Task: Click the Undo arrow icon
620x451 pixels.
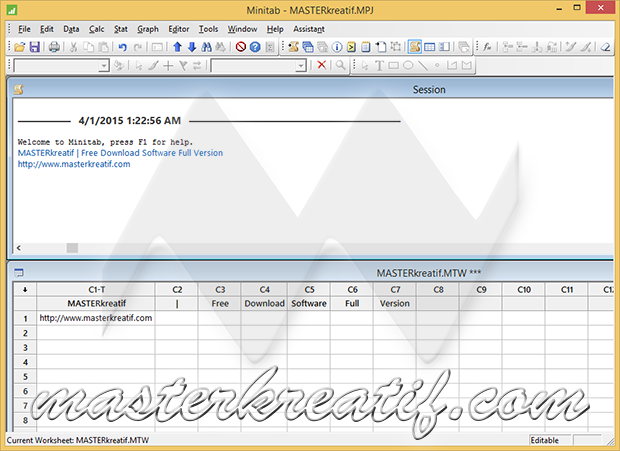Action: [123, 47]
